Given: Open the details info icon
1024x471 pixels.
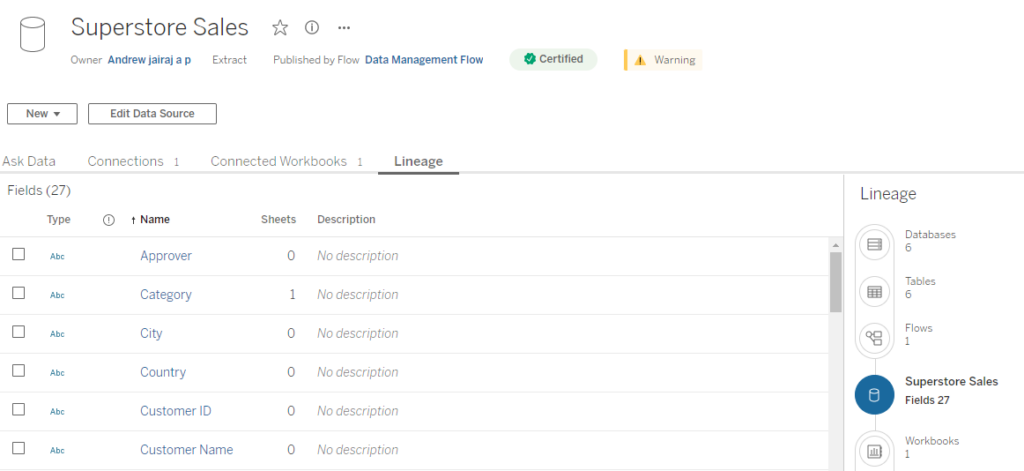Looking at the screenshot, I should tap(312, 27).
